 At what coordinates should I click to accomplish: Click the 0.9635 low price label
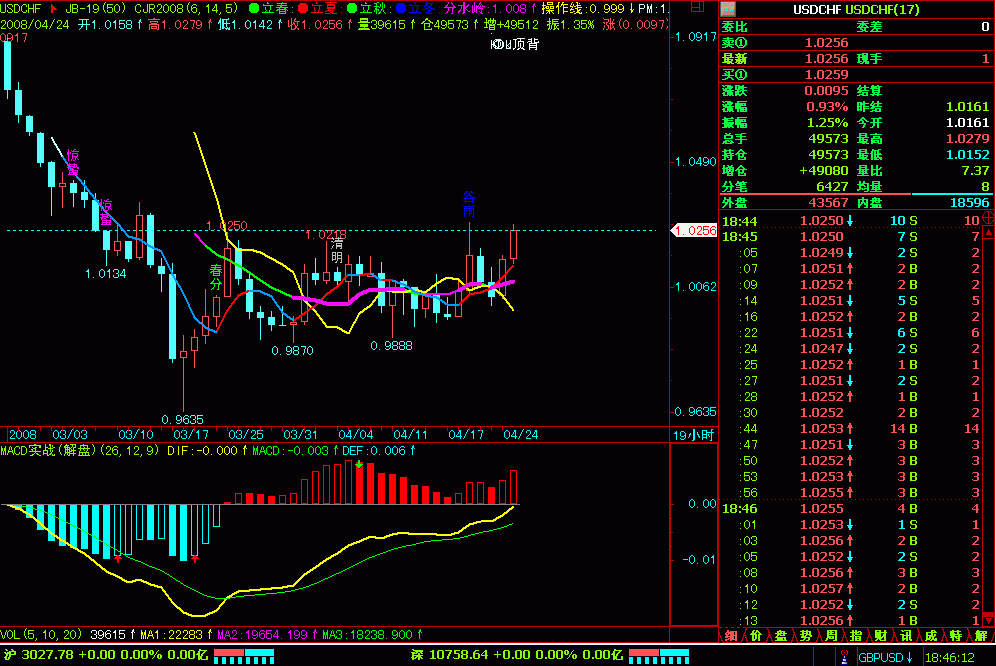coord(182,420)
